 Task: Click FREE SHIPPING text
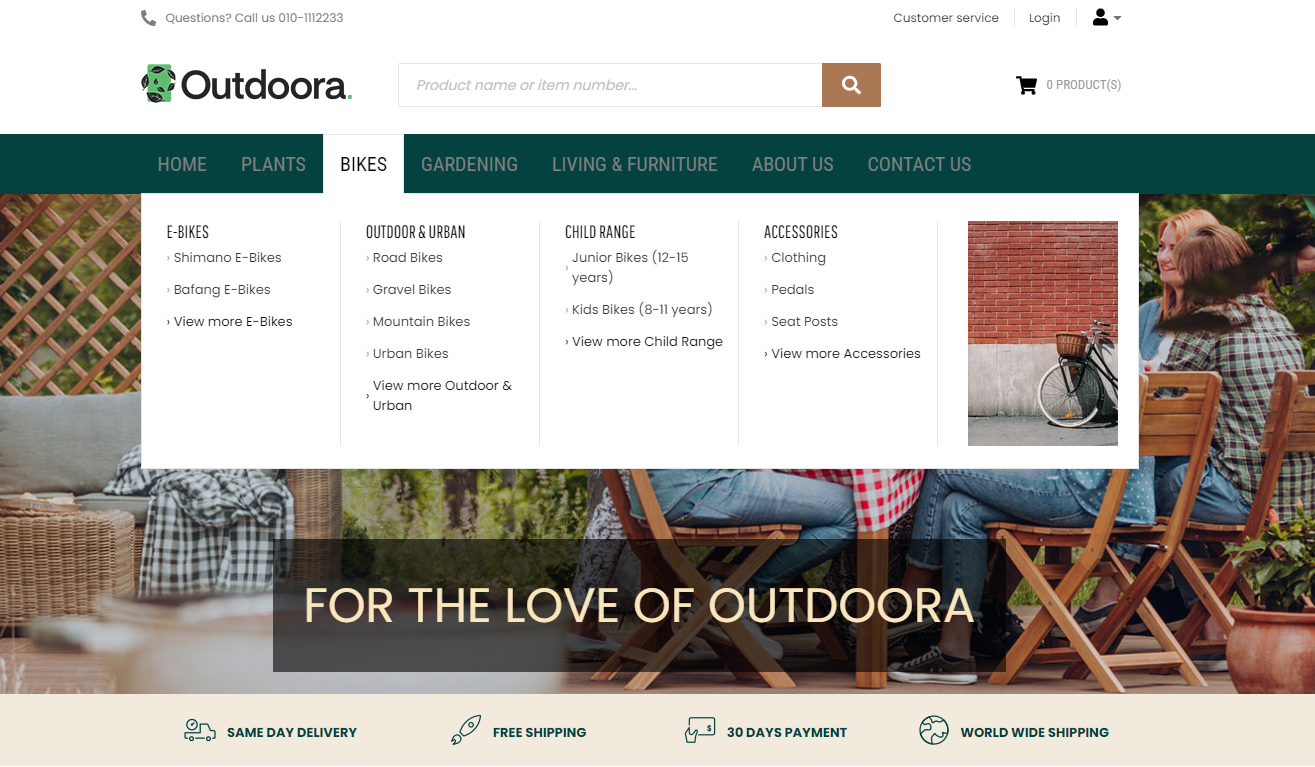540,732
